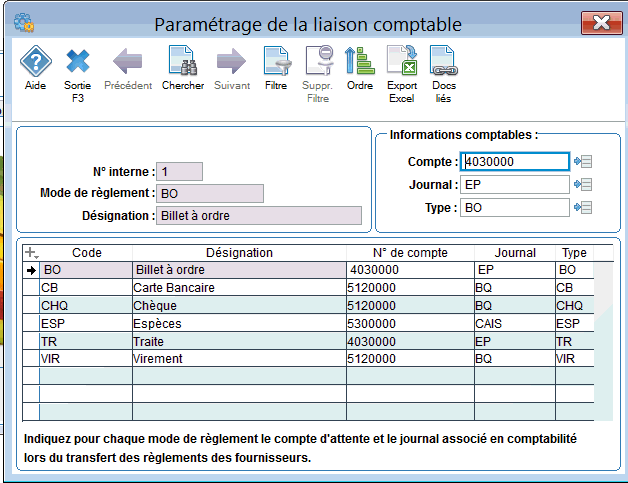This screenshot has height=483, width=628.
Task: Click the Sortie F3 exit icon
Action: (x=78, y=74)
